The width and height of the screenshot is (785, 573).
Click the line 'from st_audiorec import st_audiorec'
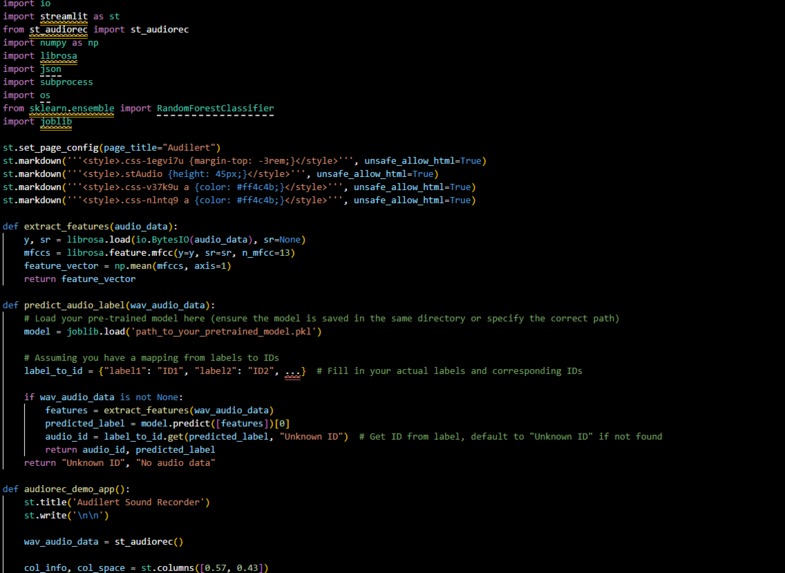tap(96, 30)
